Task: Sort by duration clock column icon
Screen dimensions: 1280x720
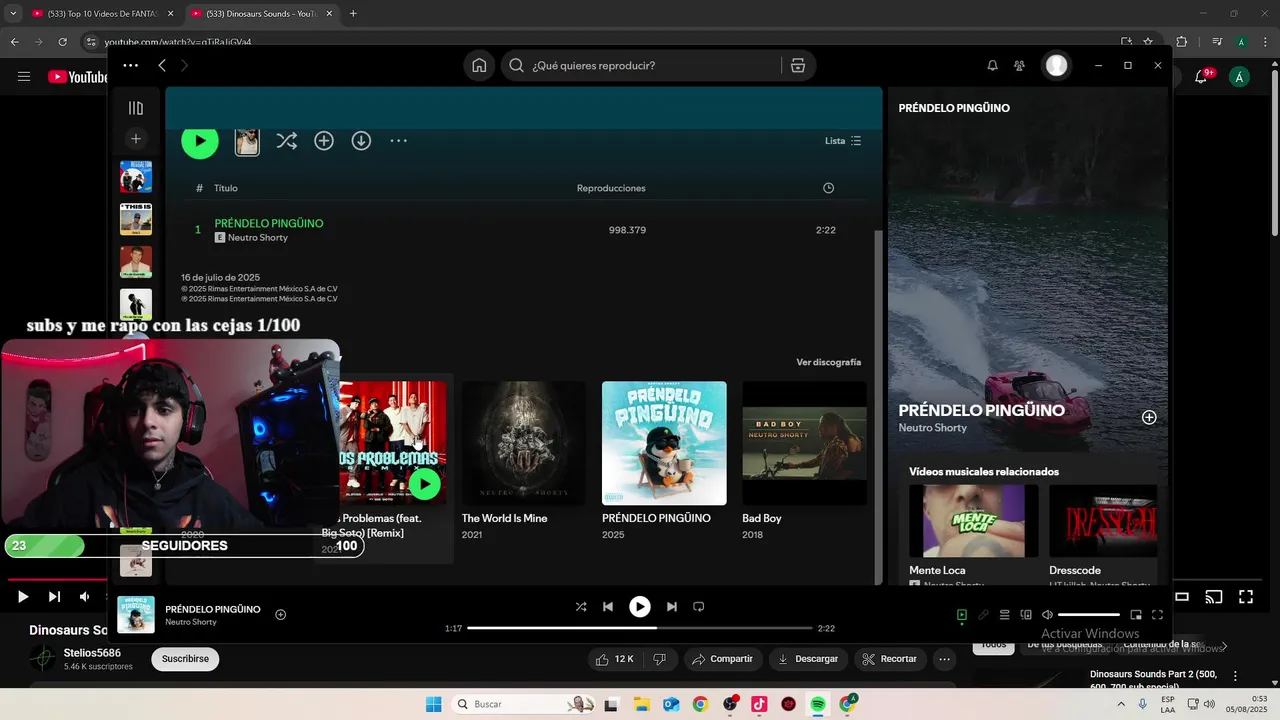Action: click(828, 188)
